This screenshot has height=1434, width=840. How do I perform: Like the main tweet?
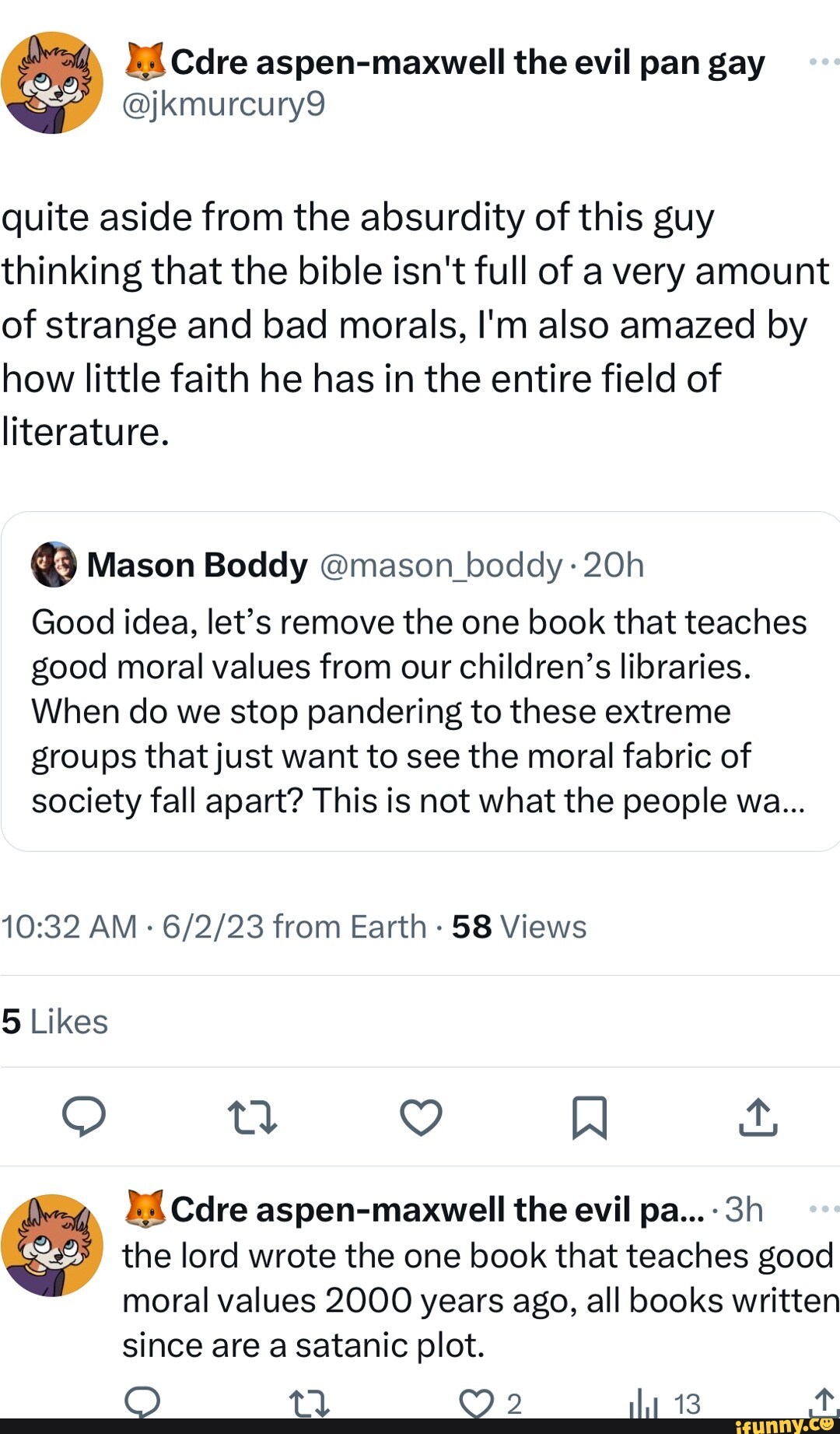click(x=421, y=1117)
